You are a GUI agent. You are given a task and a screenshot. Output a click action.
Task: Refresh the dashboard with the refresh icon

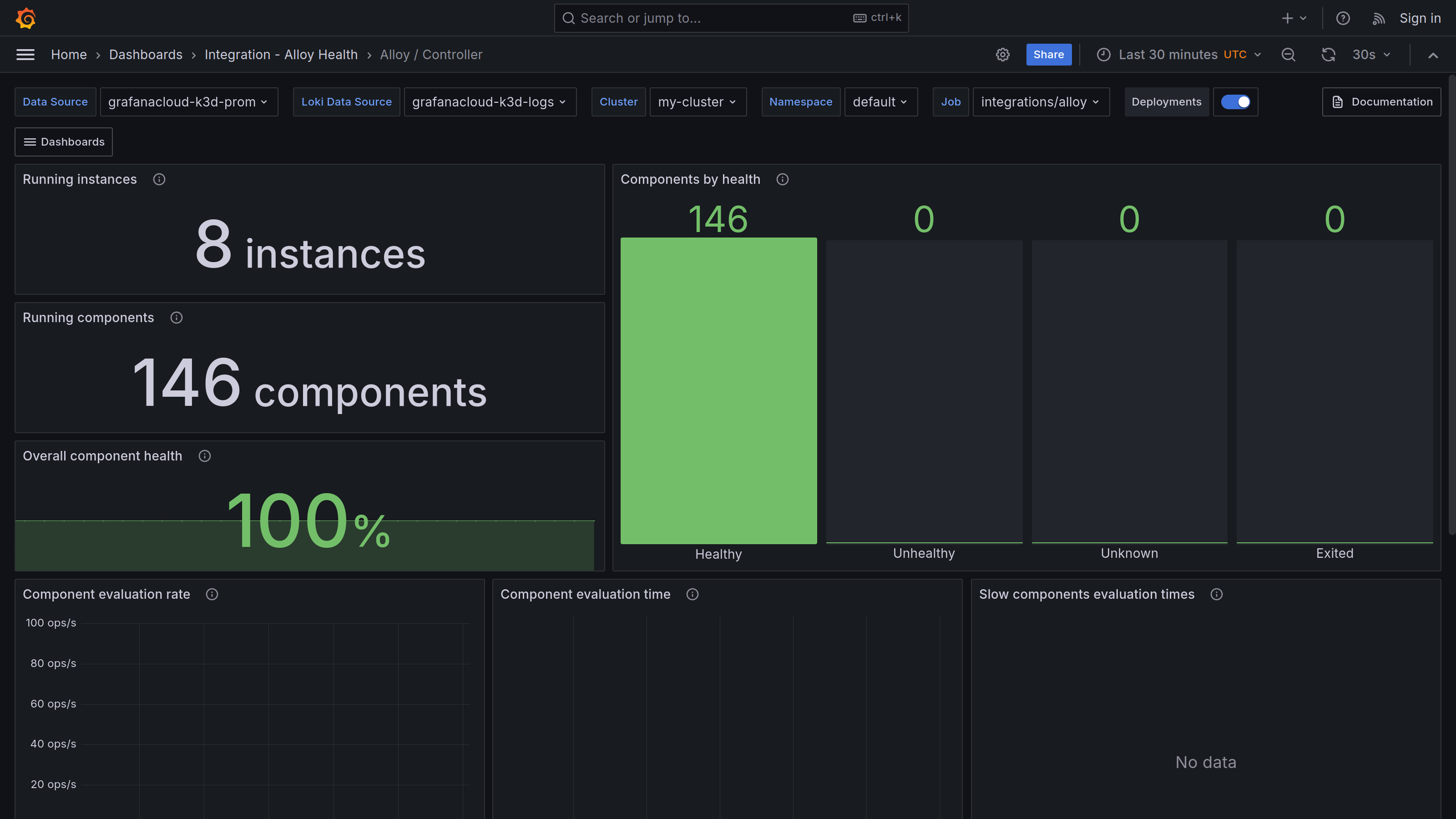(1329, 54)
